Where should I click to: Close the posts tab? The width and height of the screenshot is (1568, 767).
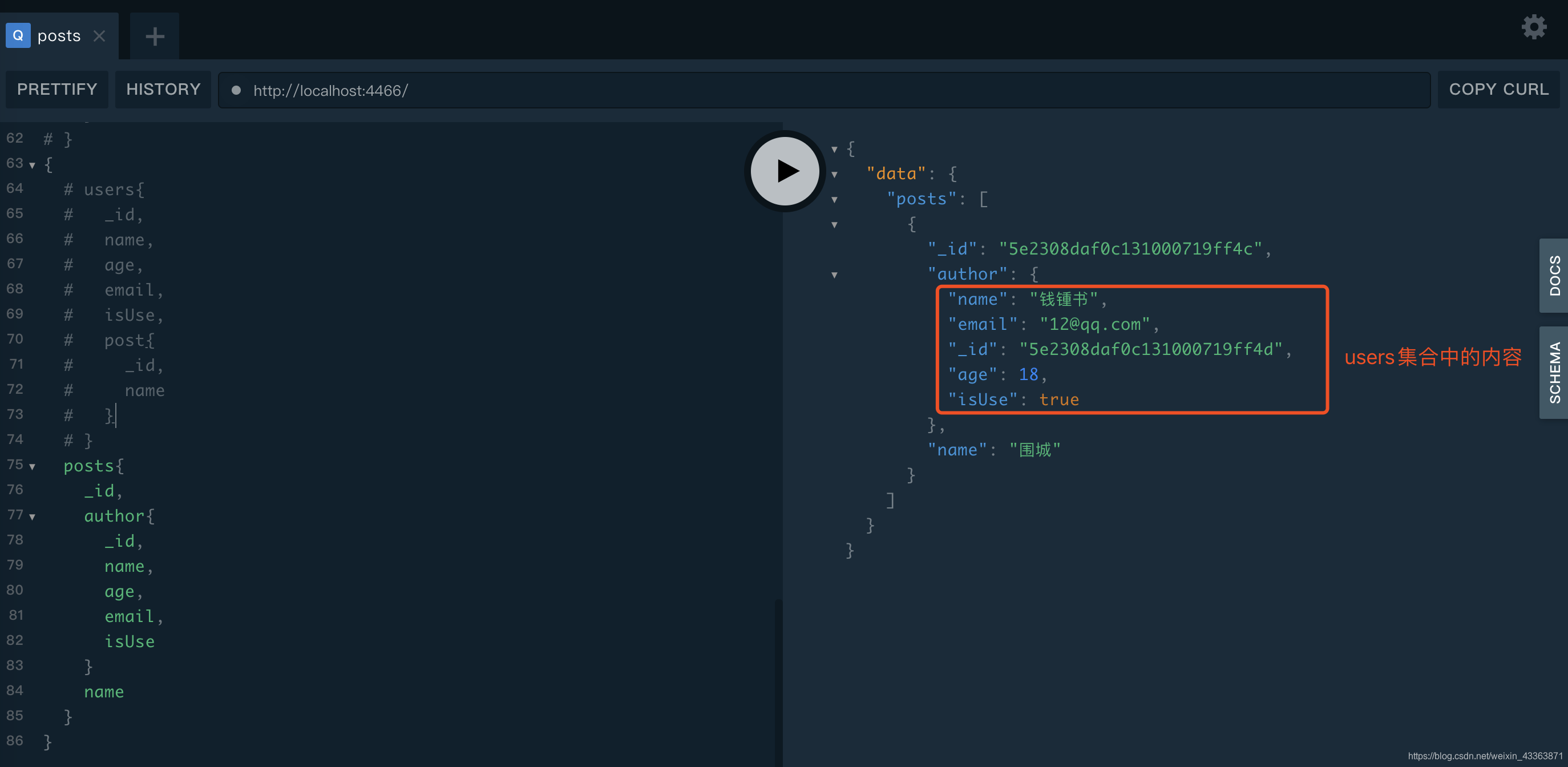pos(99,37)
